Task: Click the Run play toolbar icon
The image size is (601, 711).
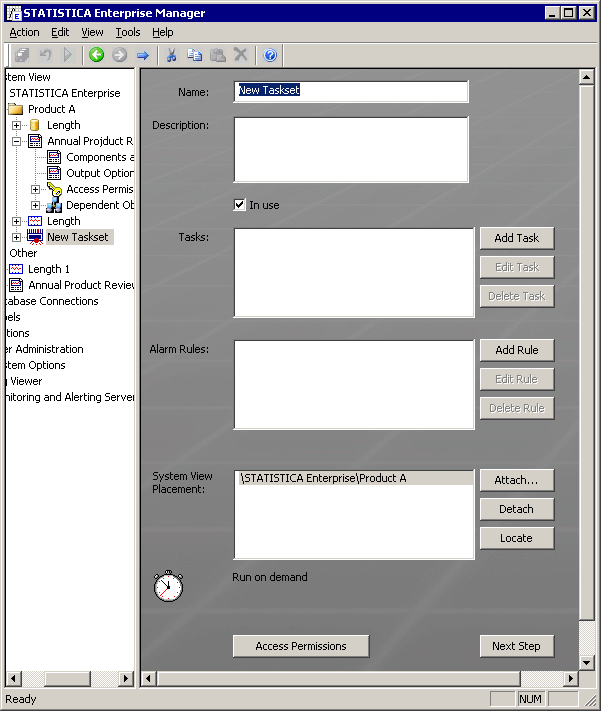Action: click(68, 55)
